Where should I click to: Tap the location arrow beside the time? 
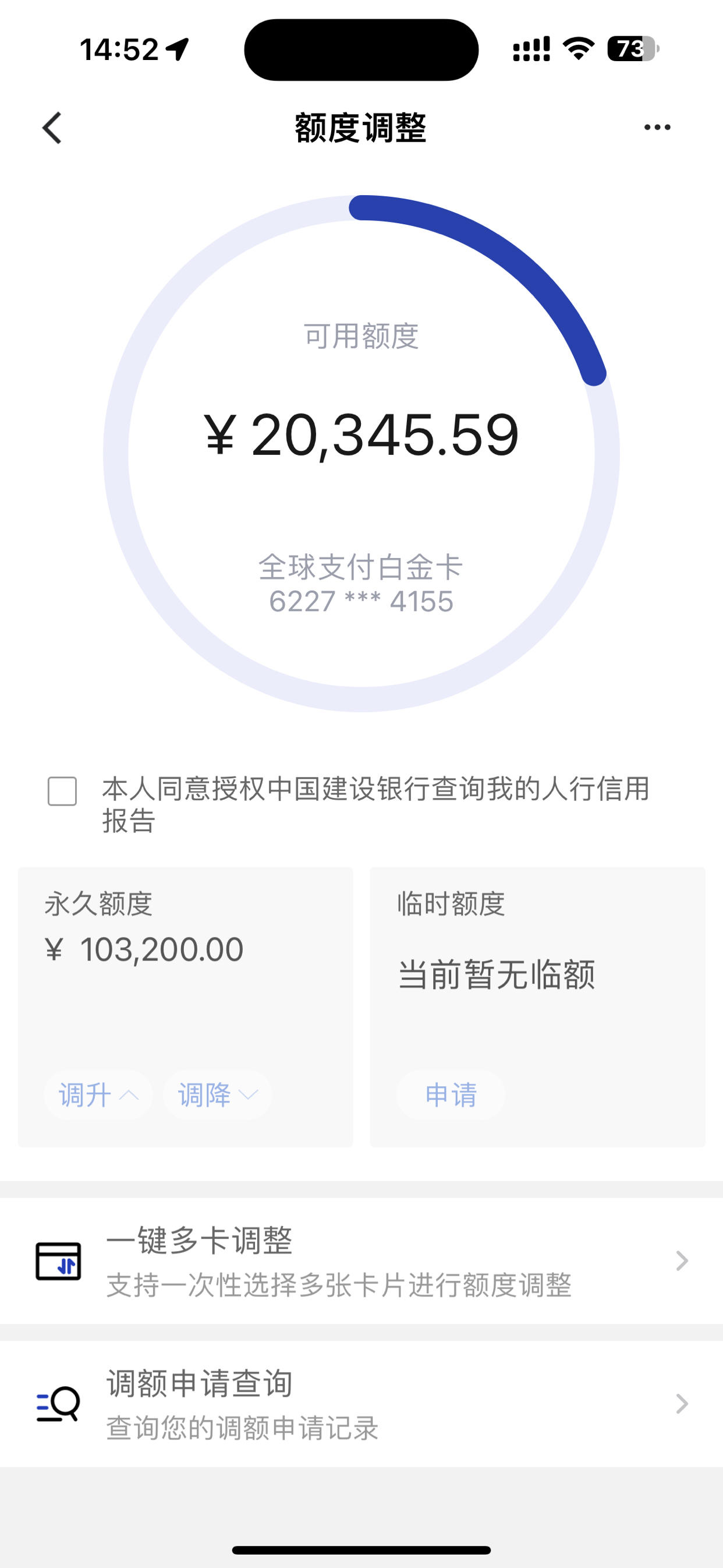[178, 50]
